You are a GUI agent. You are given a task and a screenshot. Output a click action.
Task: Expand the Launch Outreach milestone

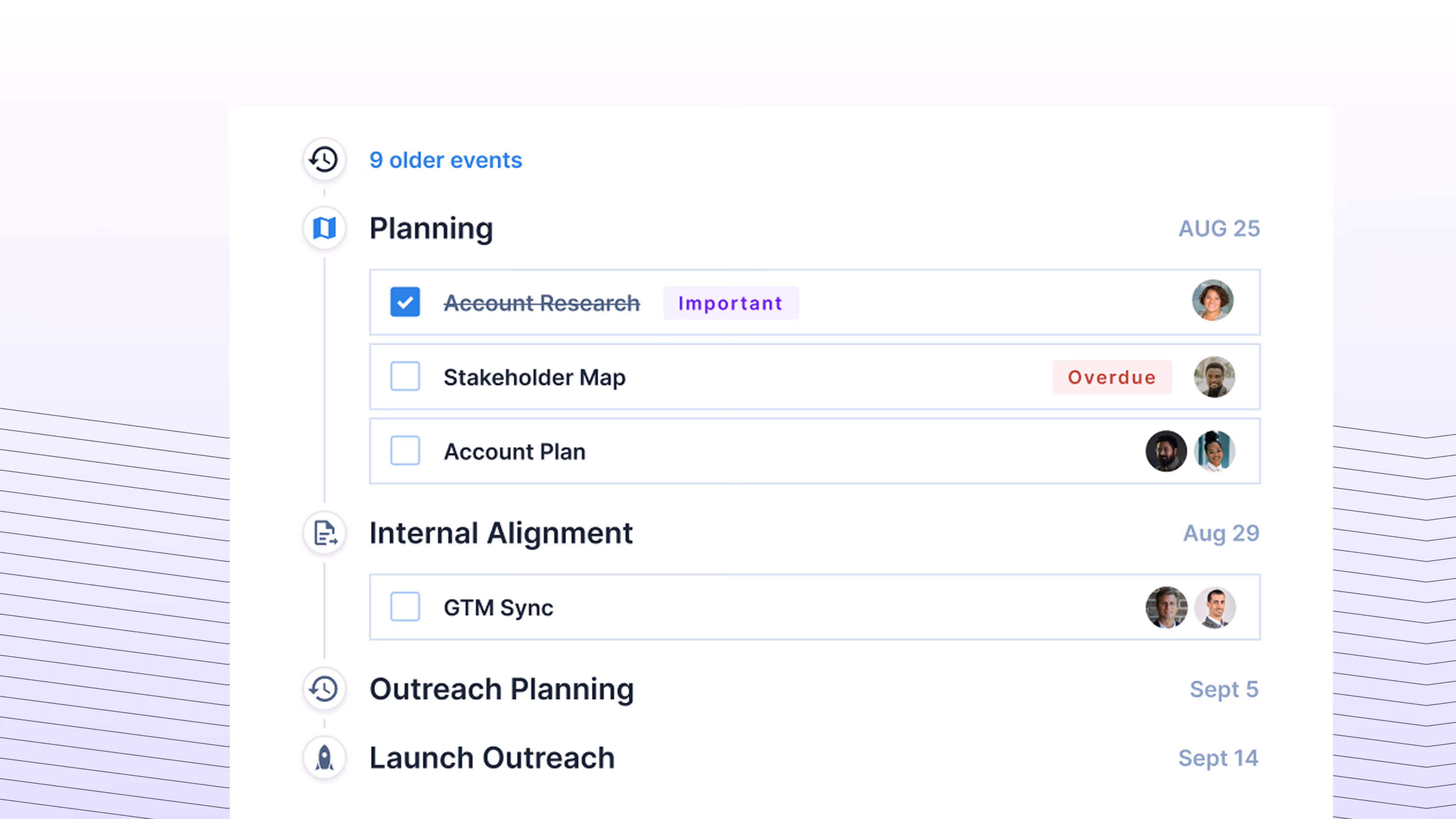click(x=492, y=758)
